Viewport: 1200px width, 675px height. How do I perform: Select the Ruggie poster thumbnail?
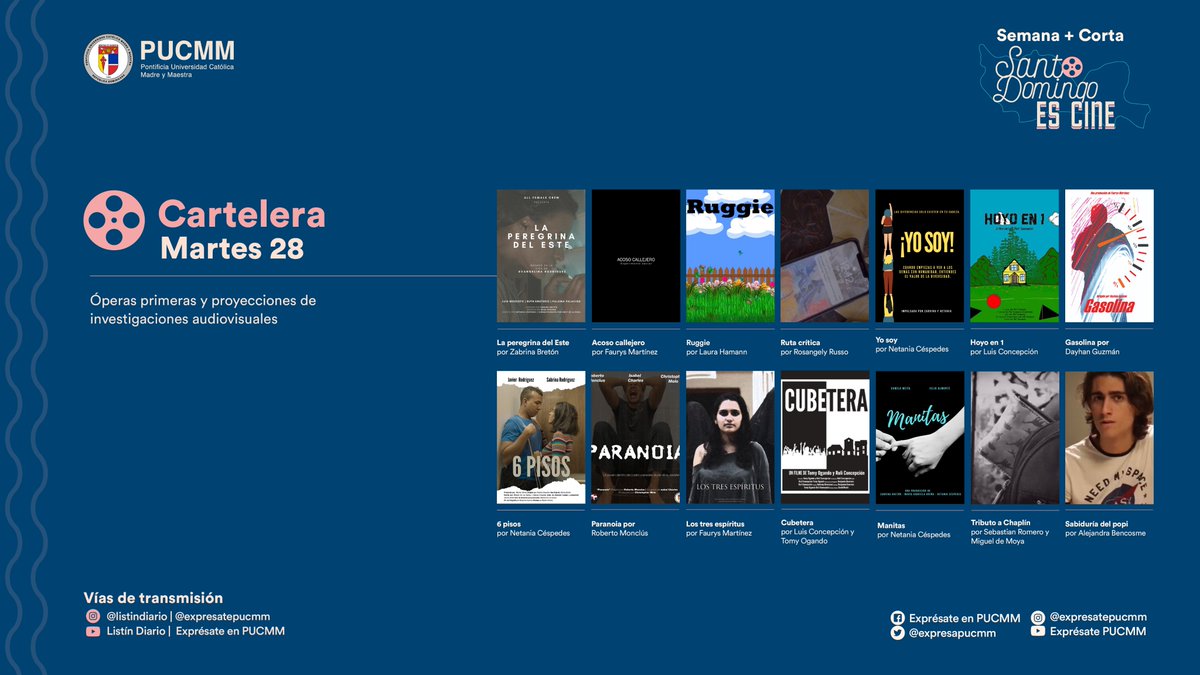(x=730, y=256)
